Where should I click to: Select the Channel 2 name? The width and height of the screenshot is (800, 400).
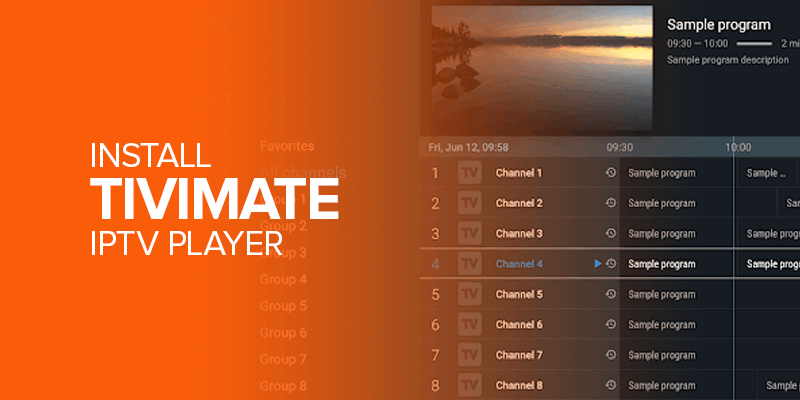click(x=519, y=203)
